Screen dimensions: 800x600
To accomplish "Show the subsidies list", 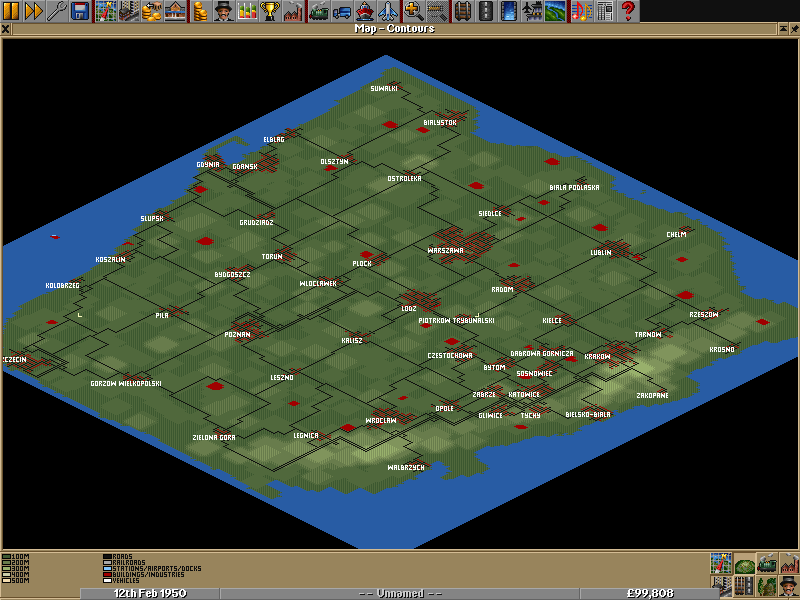I will [151, 11].
